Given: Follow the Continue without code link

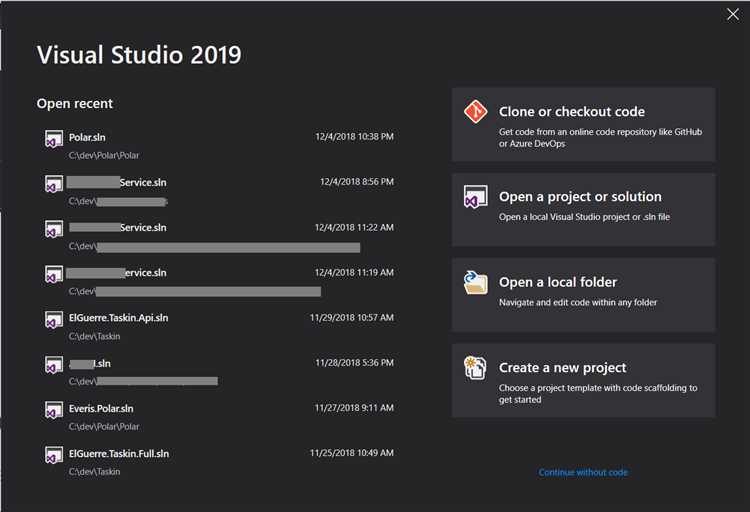Looking at the screenshot, I should point(583,472).
